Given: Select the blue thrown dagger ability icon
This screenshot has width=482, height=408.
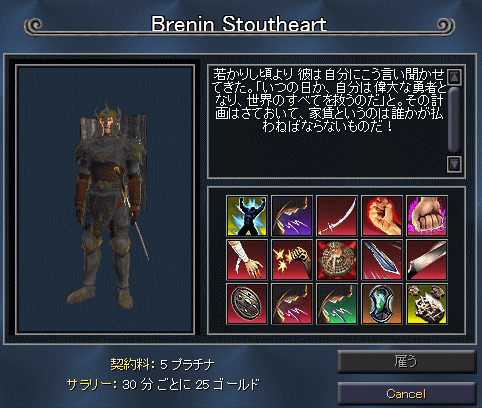Looking at the screenshot, I should 382,260.
